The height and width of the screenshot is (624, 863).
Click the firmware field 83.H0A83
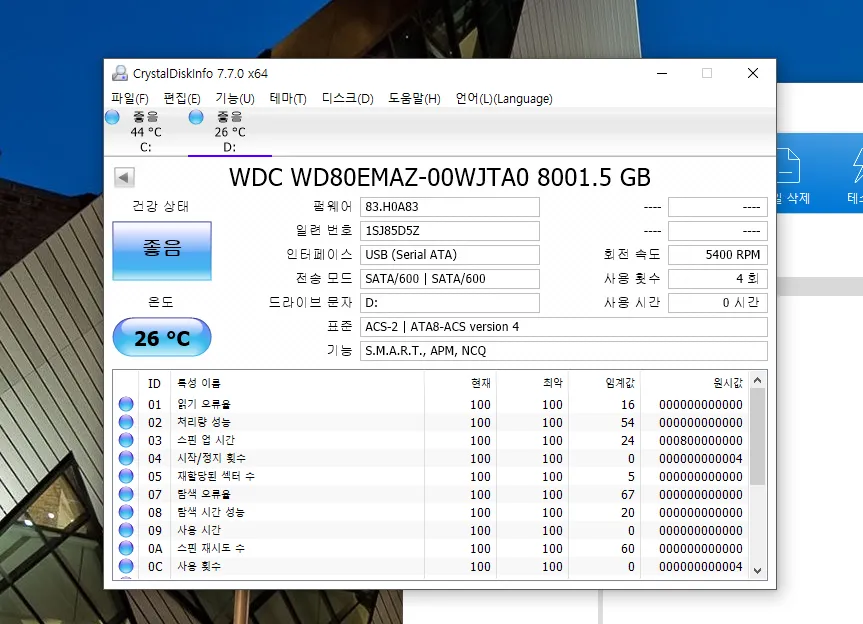point(450,207)
